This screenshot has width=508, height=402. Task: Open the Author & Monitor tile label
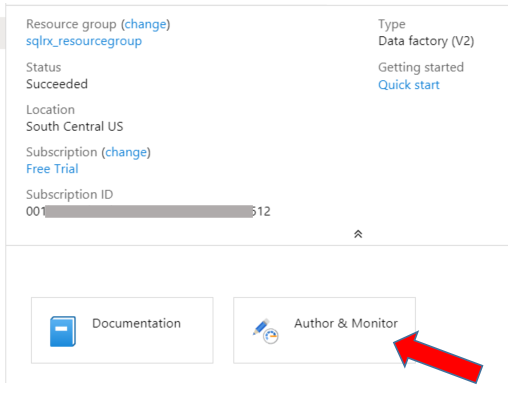click(346, 323)
